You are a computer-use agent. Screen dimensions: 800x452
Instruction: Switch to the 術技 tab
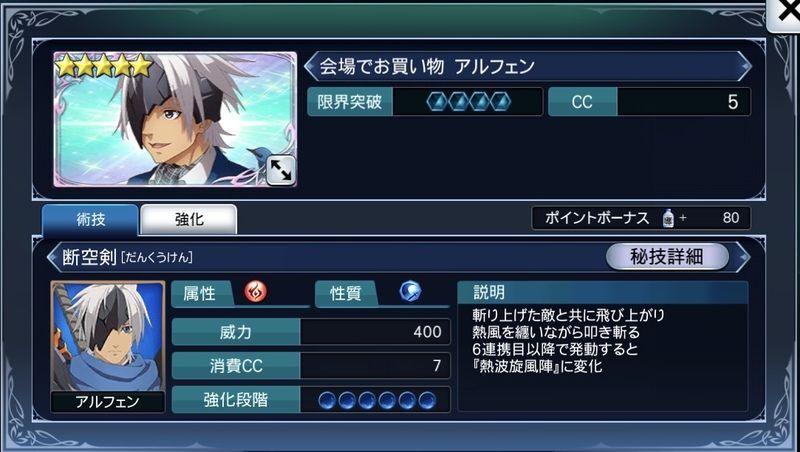point(90,220)
